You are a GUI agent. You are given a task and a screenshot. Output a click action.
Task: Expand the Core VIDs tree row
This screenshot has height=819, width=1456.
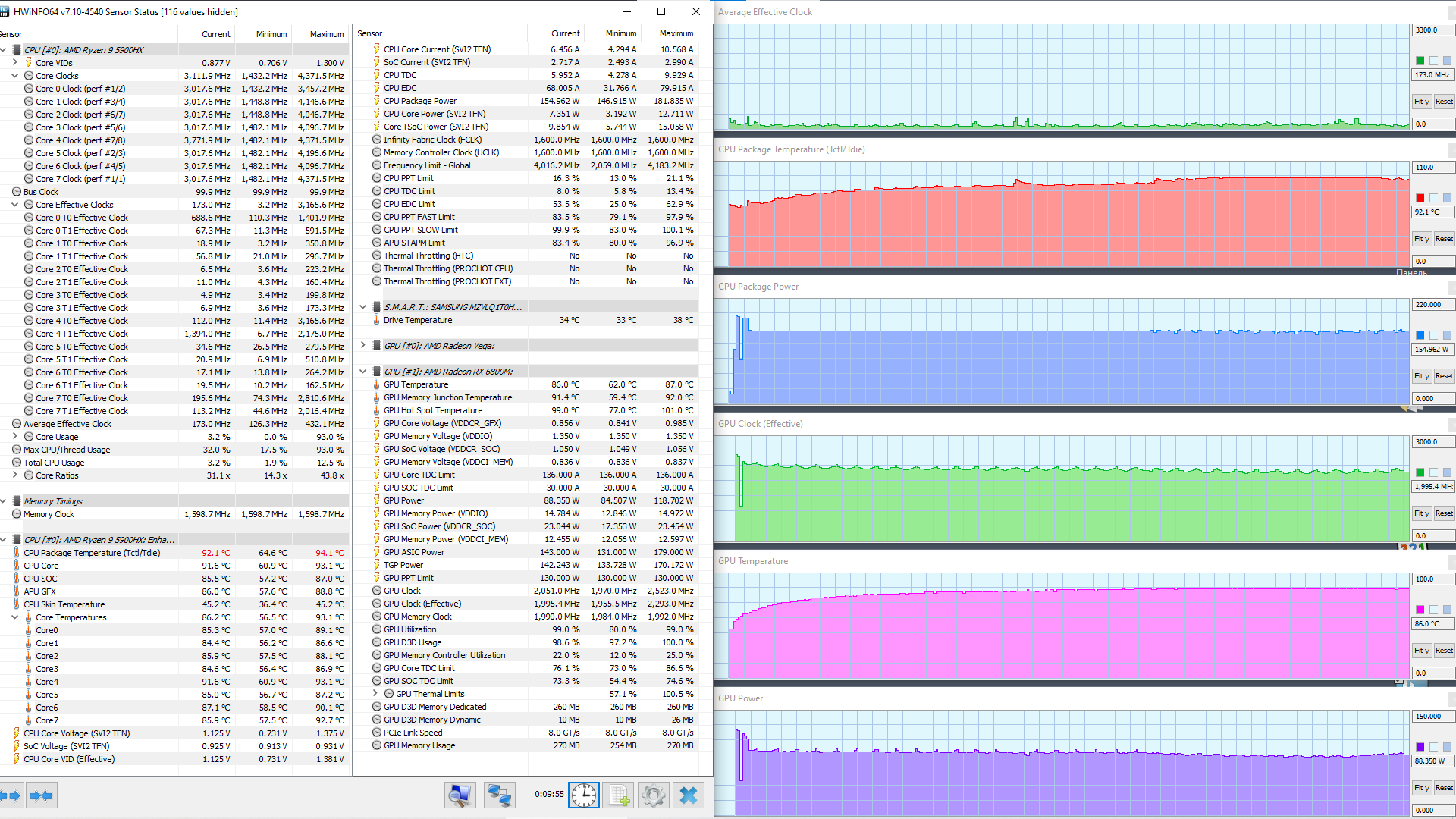14,63
